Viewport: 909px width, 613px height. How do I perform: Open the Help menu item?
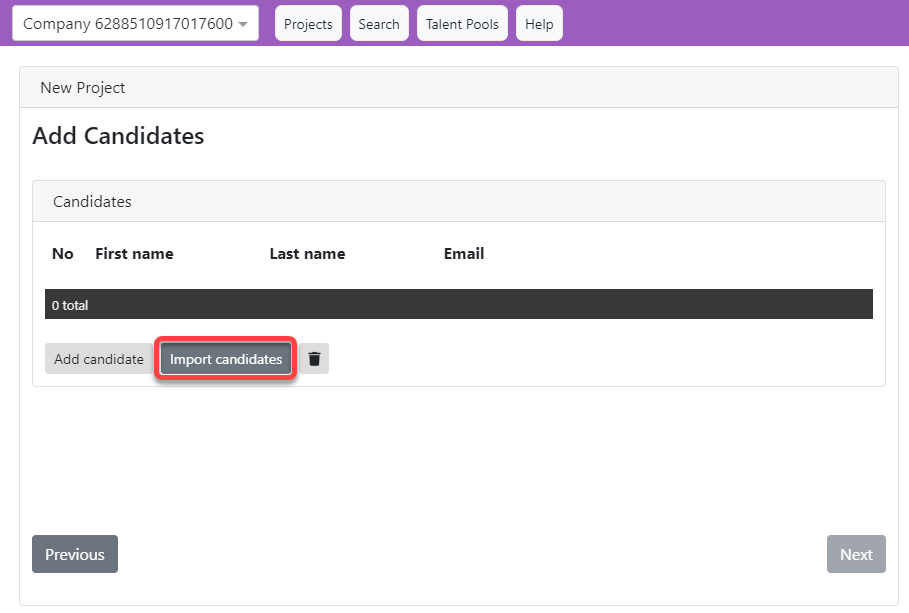pyautogui.click(x=539, y=24)
